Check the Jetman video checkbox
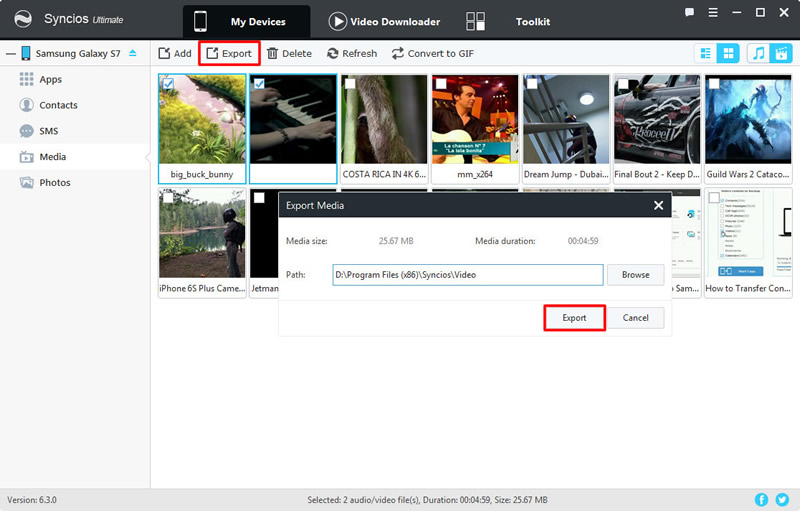 click(259, 198)
